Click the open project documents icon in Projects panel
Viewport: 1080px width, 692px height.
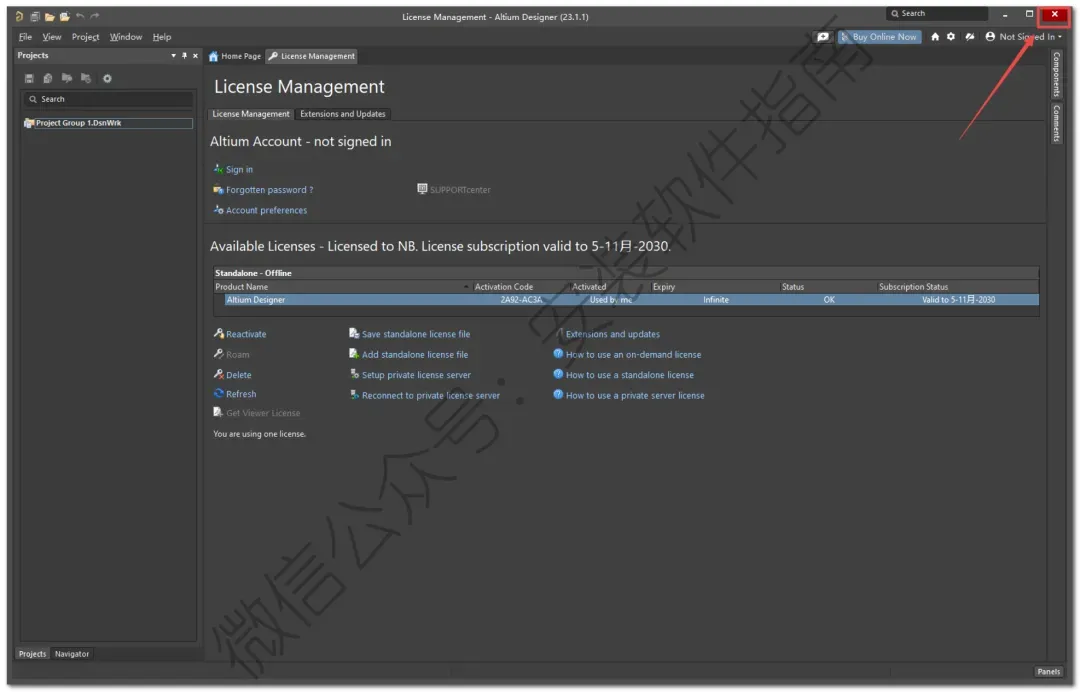point(67,78)
